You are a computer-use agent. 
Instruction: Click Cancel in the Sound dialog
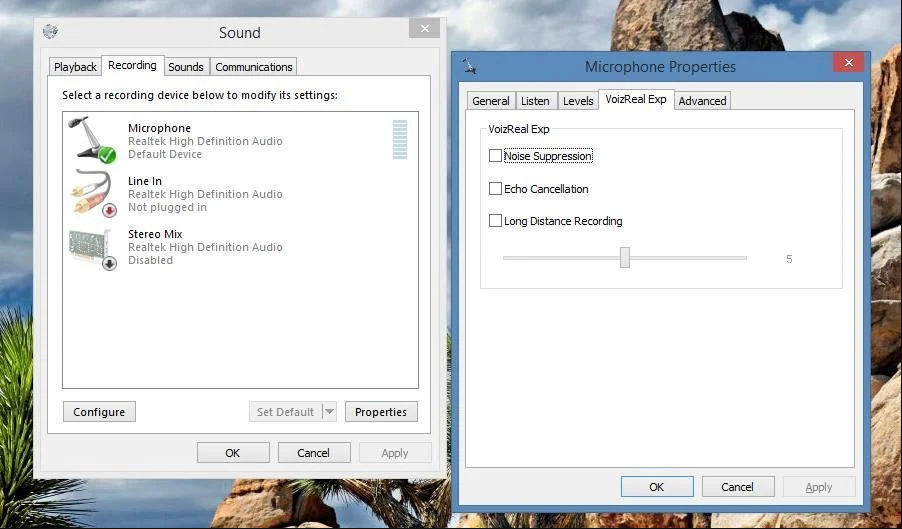(x=314, y=453)
